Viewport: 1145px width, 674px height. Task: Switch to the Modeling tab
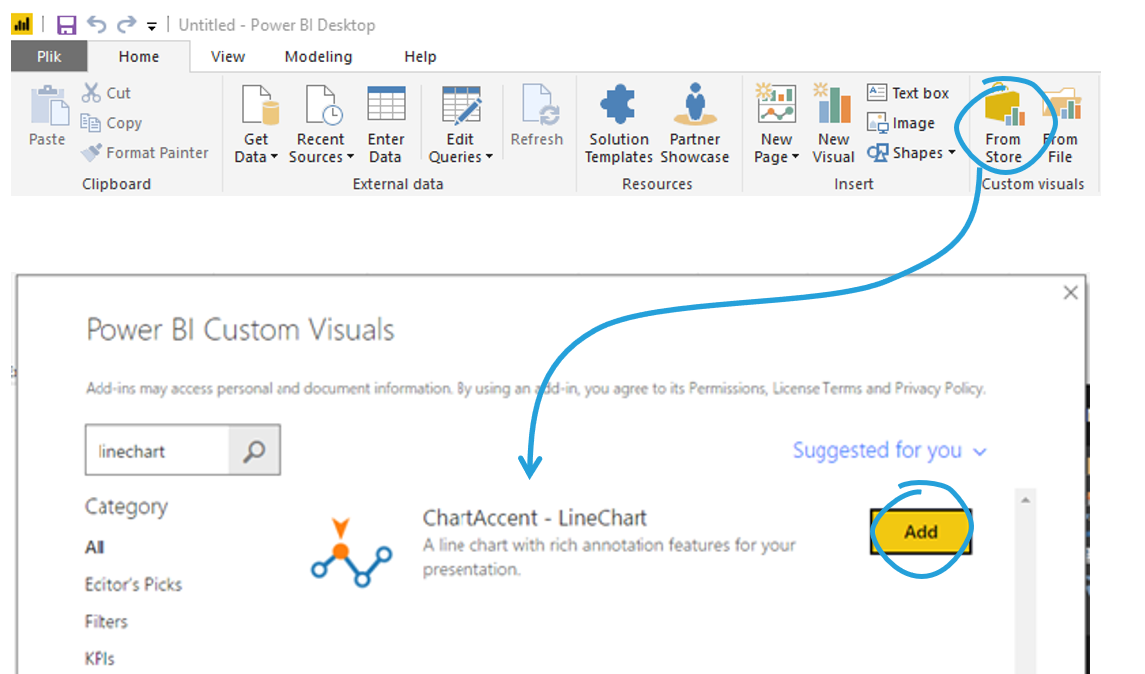pyautogui.click(x=318, y=57)
